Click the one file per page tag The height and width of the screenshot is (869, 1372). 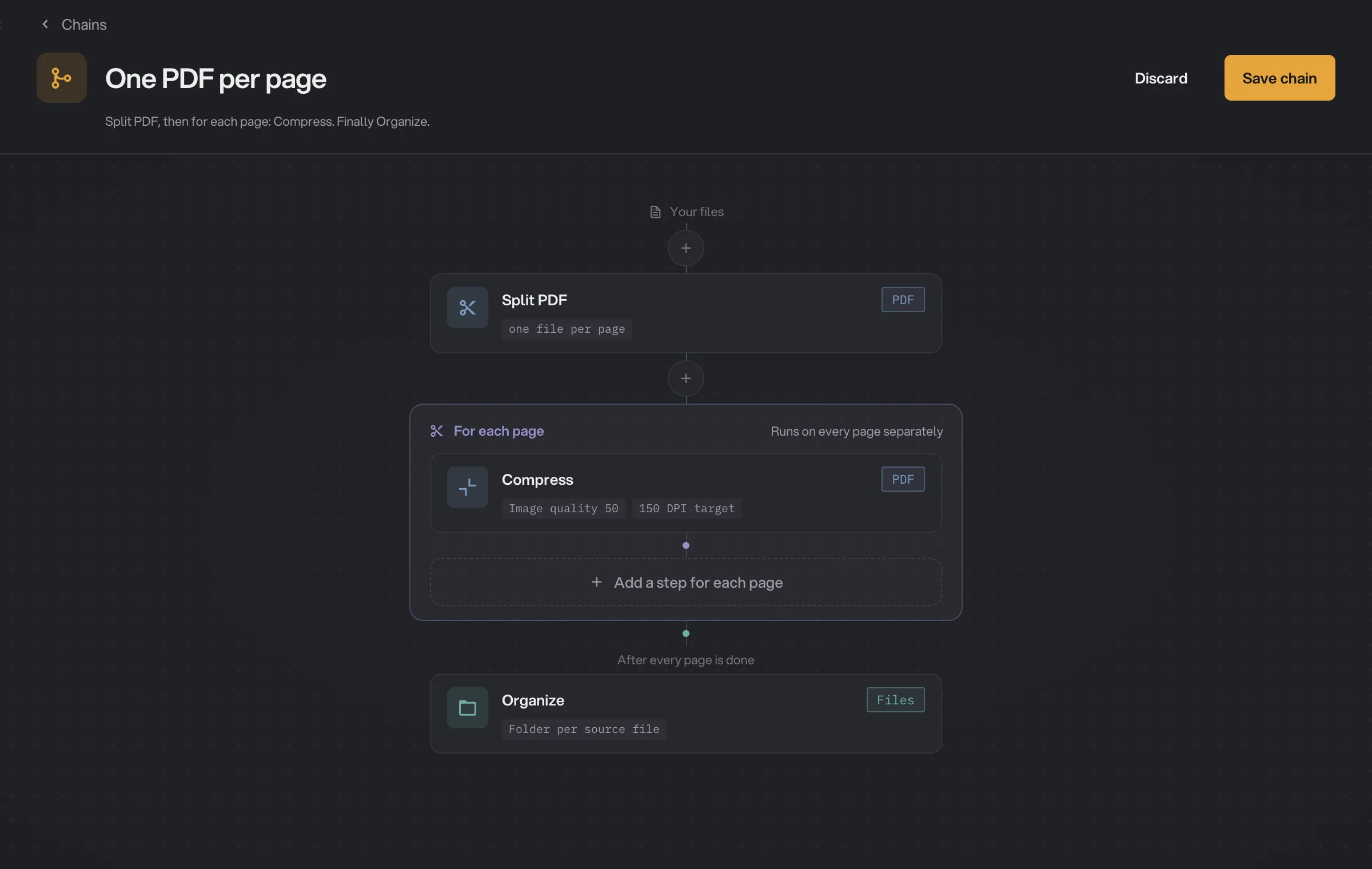567,329
